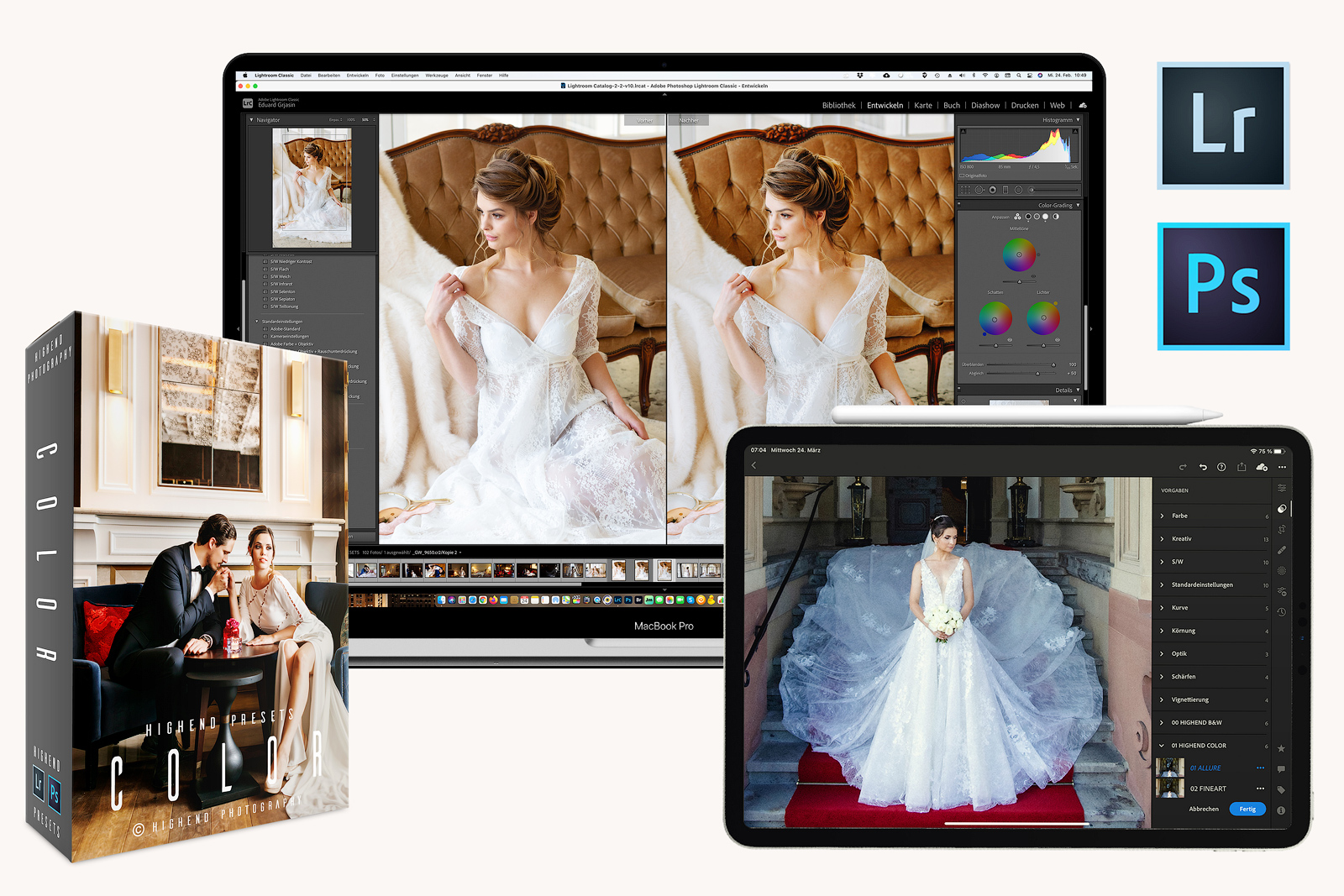Tap the cloud sync status icon on iPad

(1262, 467)
